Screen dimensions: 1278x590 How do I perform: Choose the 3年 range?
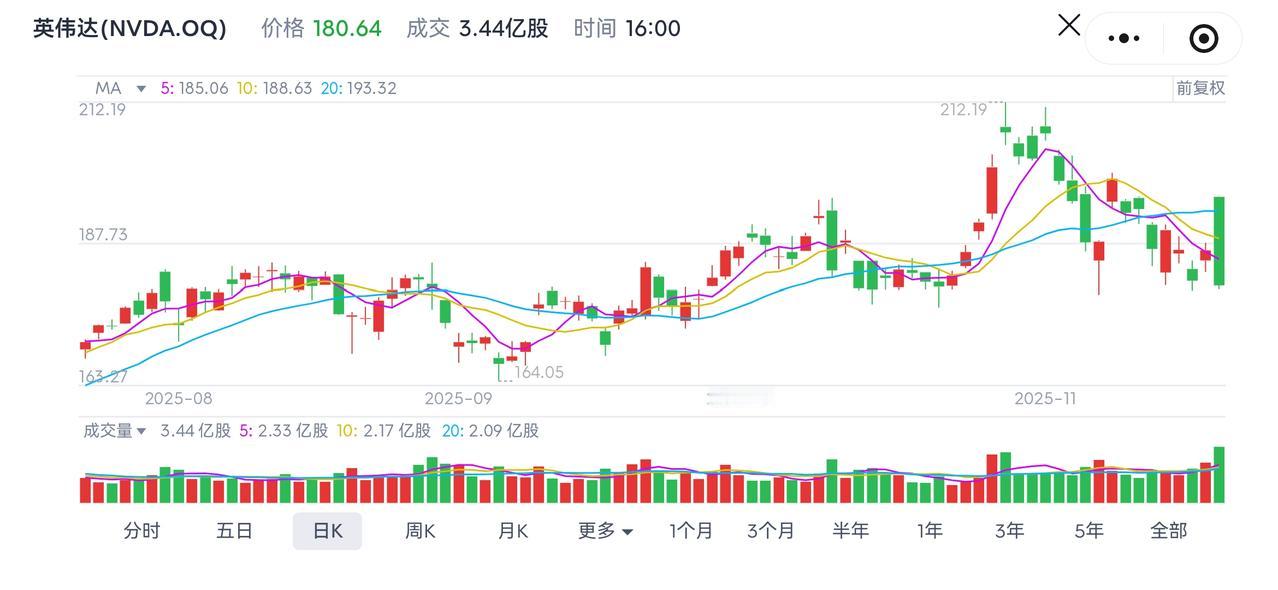[1009, 531]
